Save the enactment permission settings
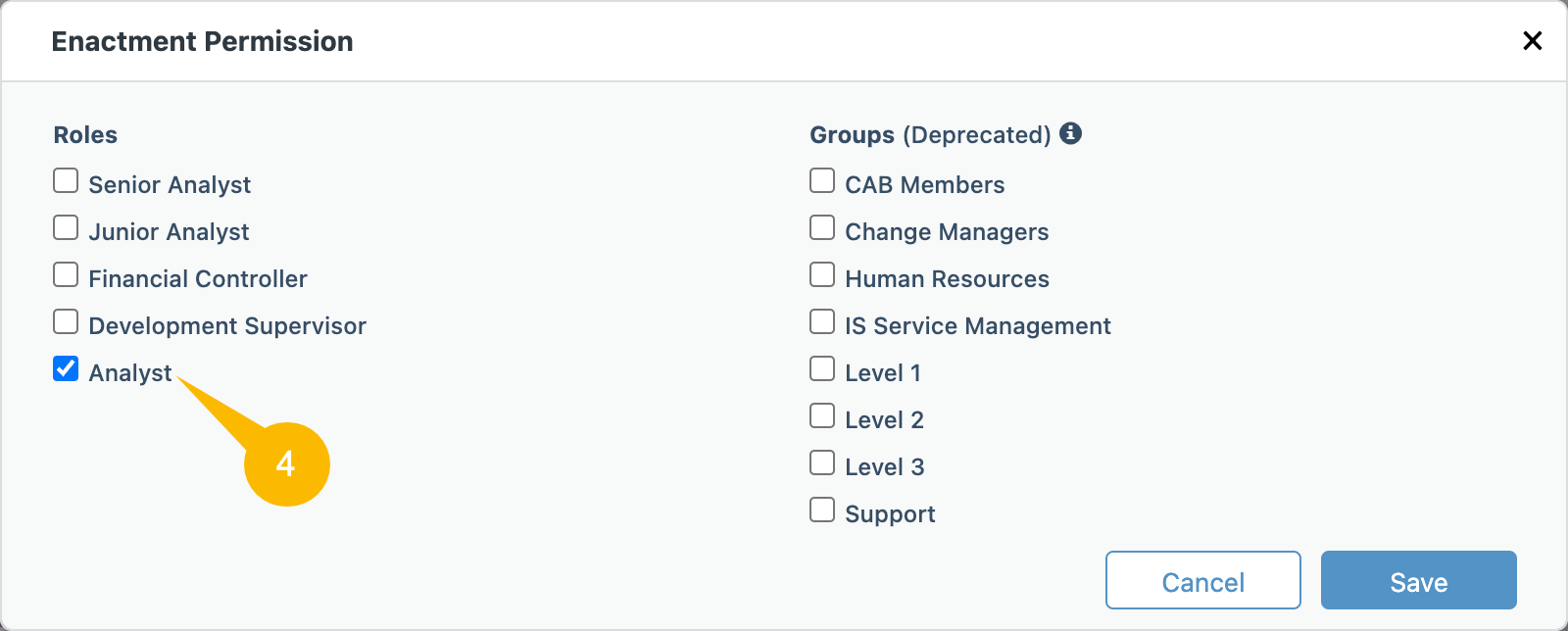Screen dimensions: 1568x631 [1419, 581]
